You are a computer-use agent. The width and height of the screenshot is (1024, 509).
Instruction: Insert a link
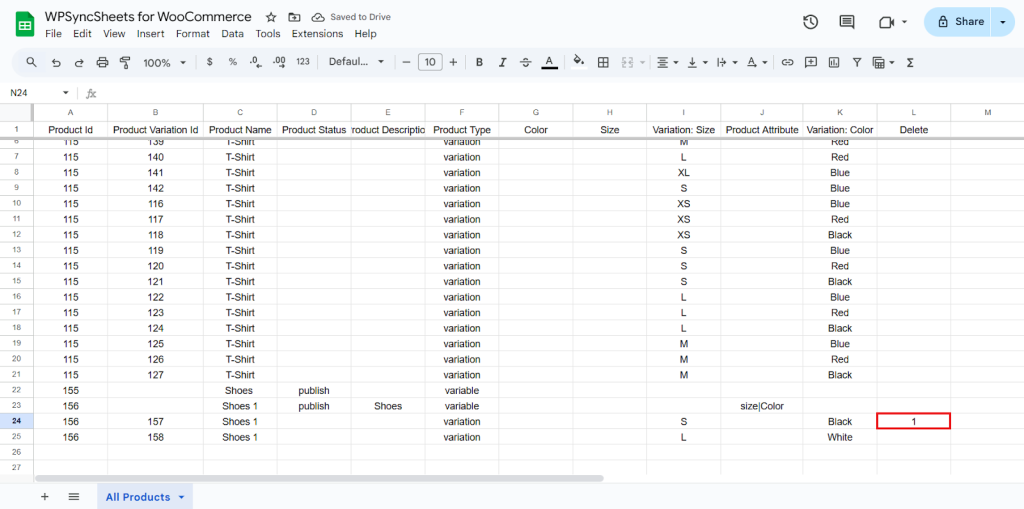click(x=788, y=62)
